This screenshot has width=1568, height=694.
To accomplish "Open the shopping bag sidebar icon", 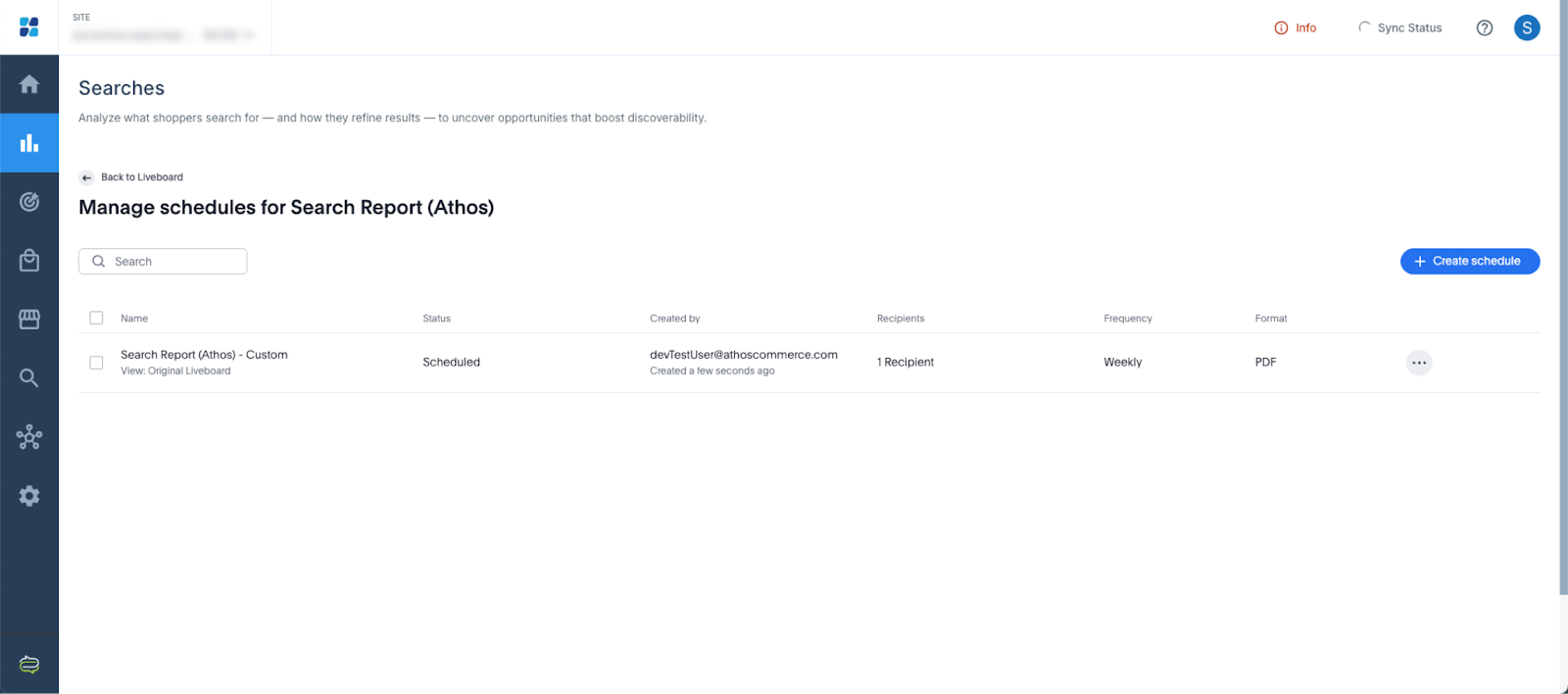I will point(29,261).
